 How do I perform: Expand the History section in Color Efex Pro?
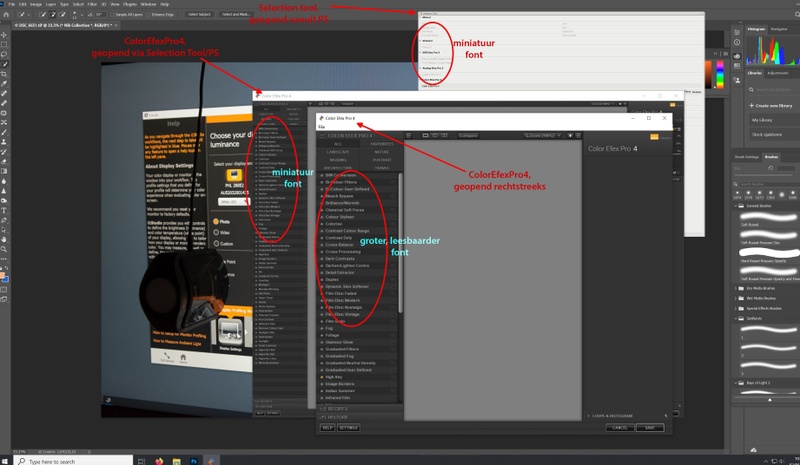pos(333,417)
